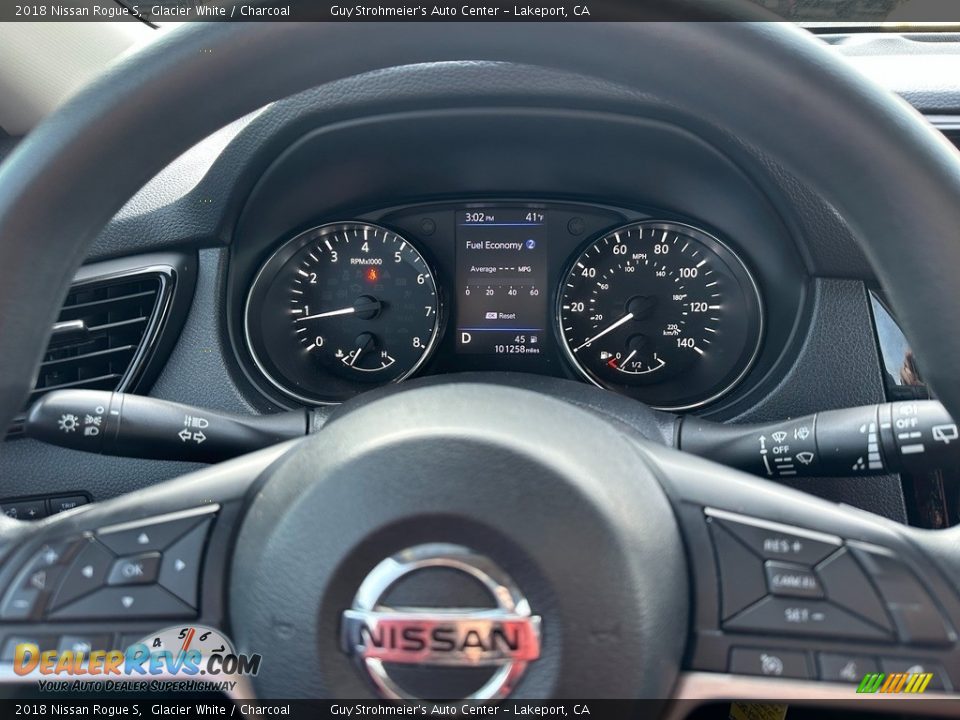Click the turn signal arrows icon on stalk

tap(192, 436)
